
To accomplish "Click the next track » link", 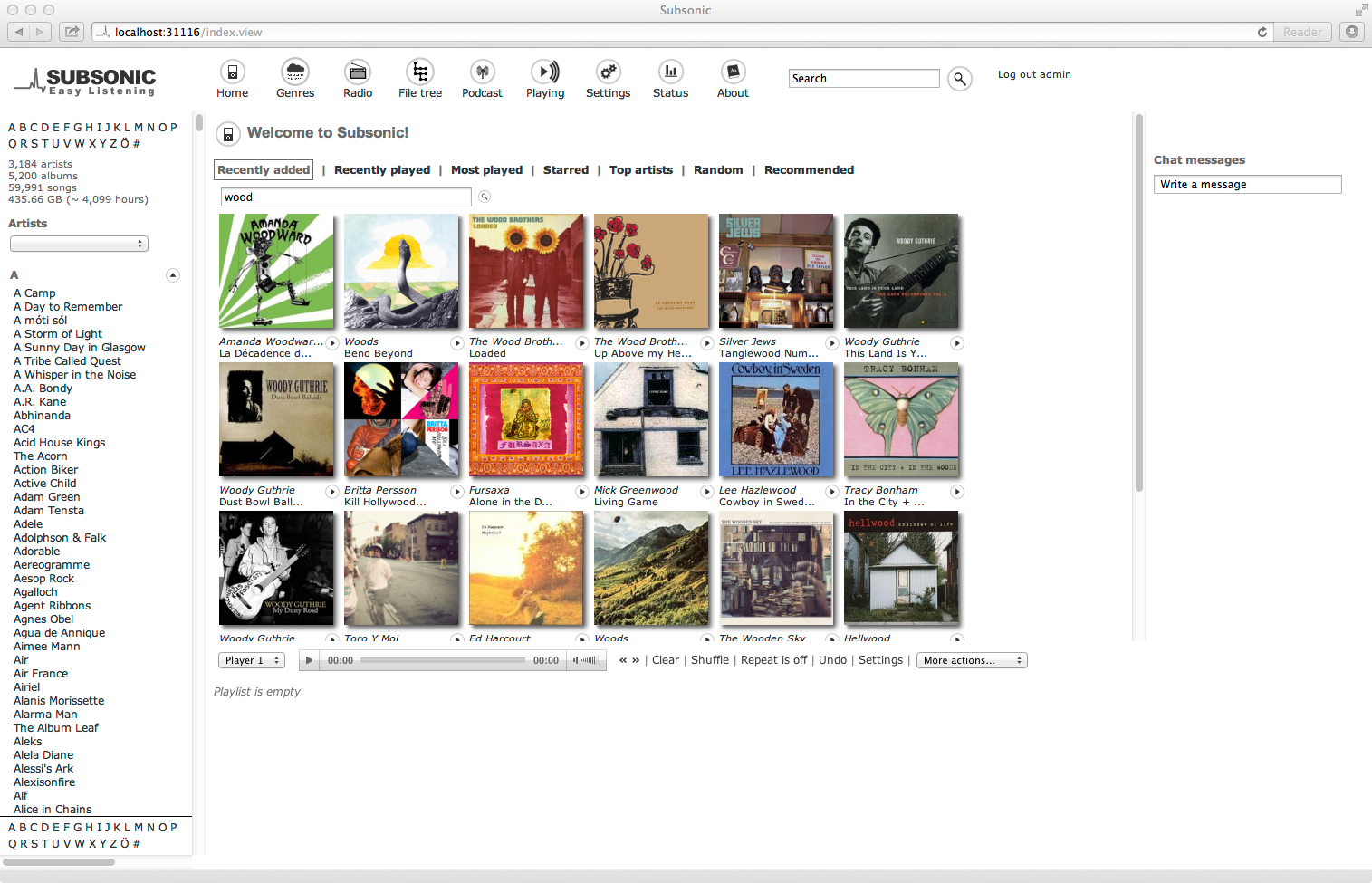I will coord(636,660).
